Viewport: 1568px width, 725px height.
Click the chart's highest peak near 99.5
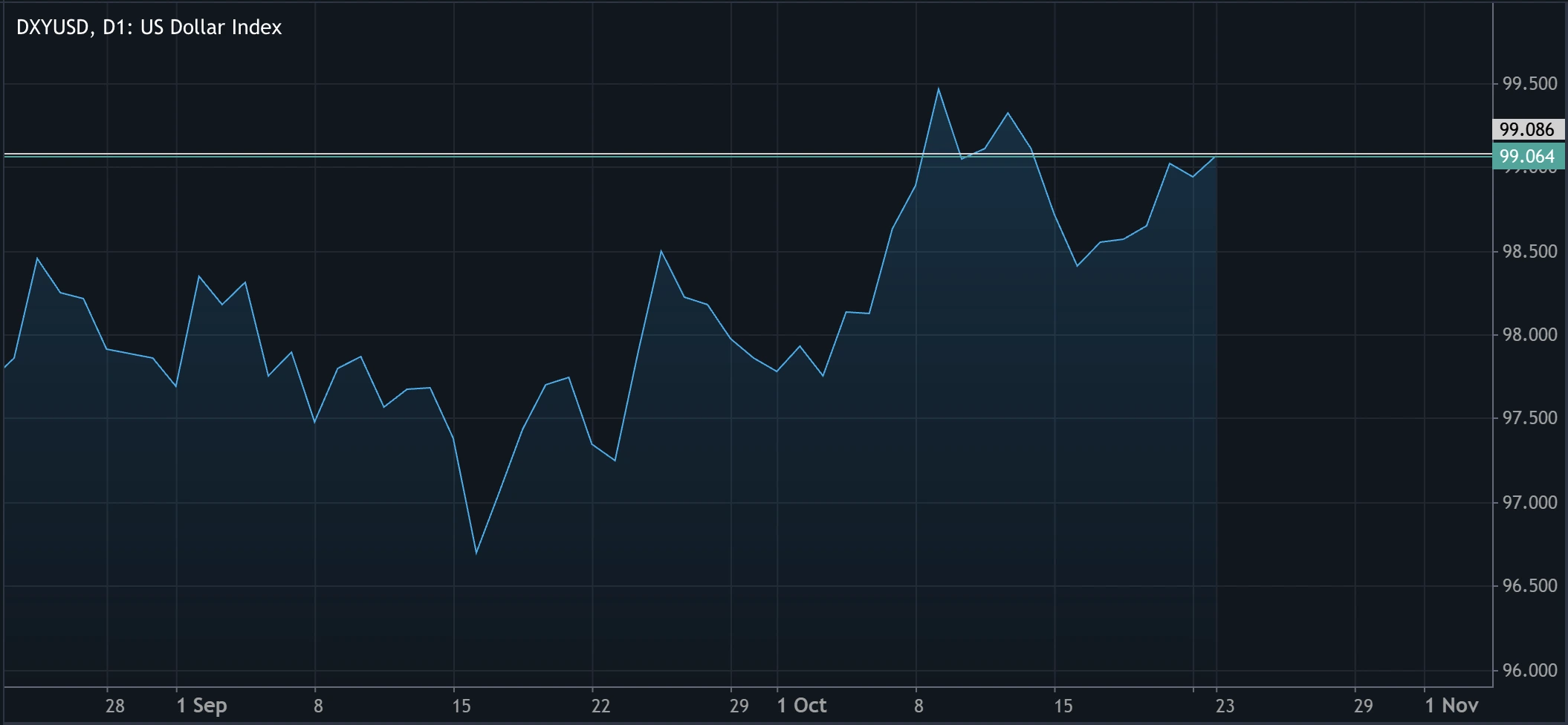tap(939, 88)
